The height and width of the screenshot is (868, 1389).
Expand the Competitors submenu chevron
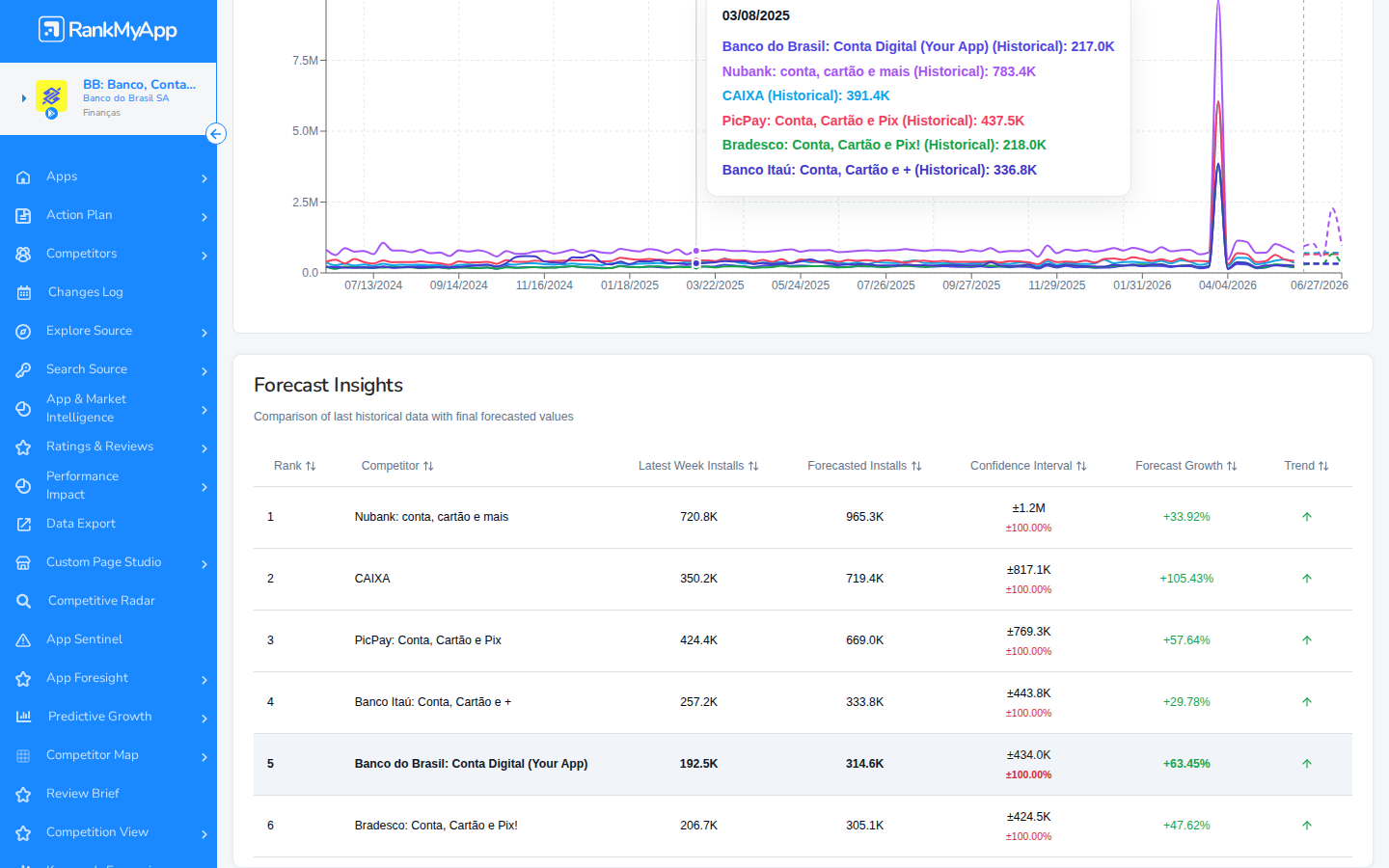pos(204,256)
